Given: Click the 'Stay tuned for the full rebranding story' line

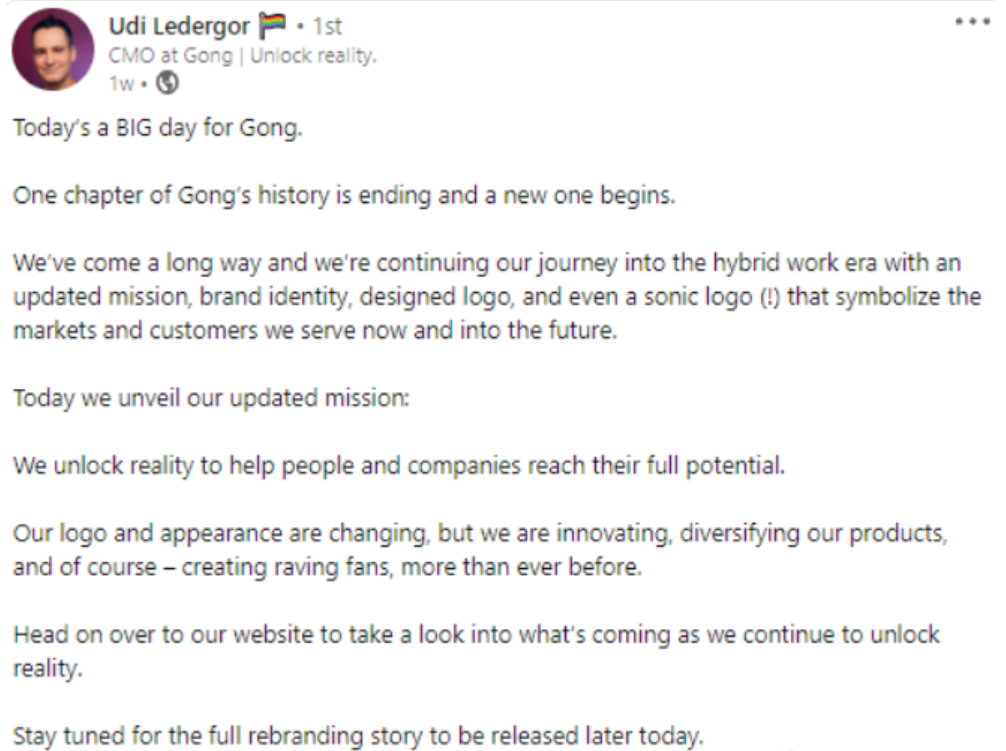Looking at the screenshot, I should 358,735.
